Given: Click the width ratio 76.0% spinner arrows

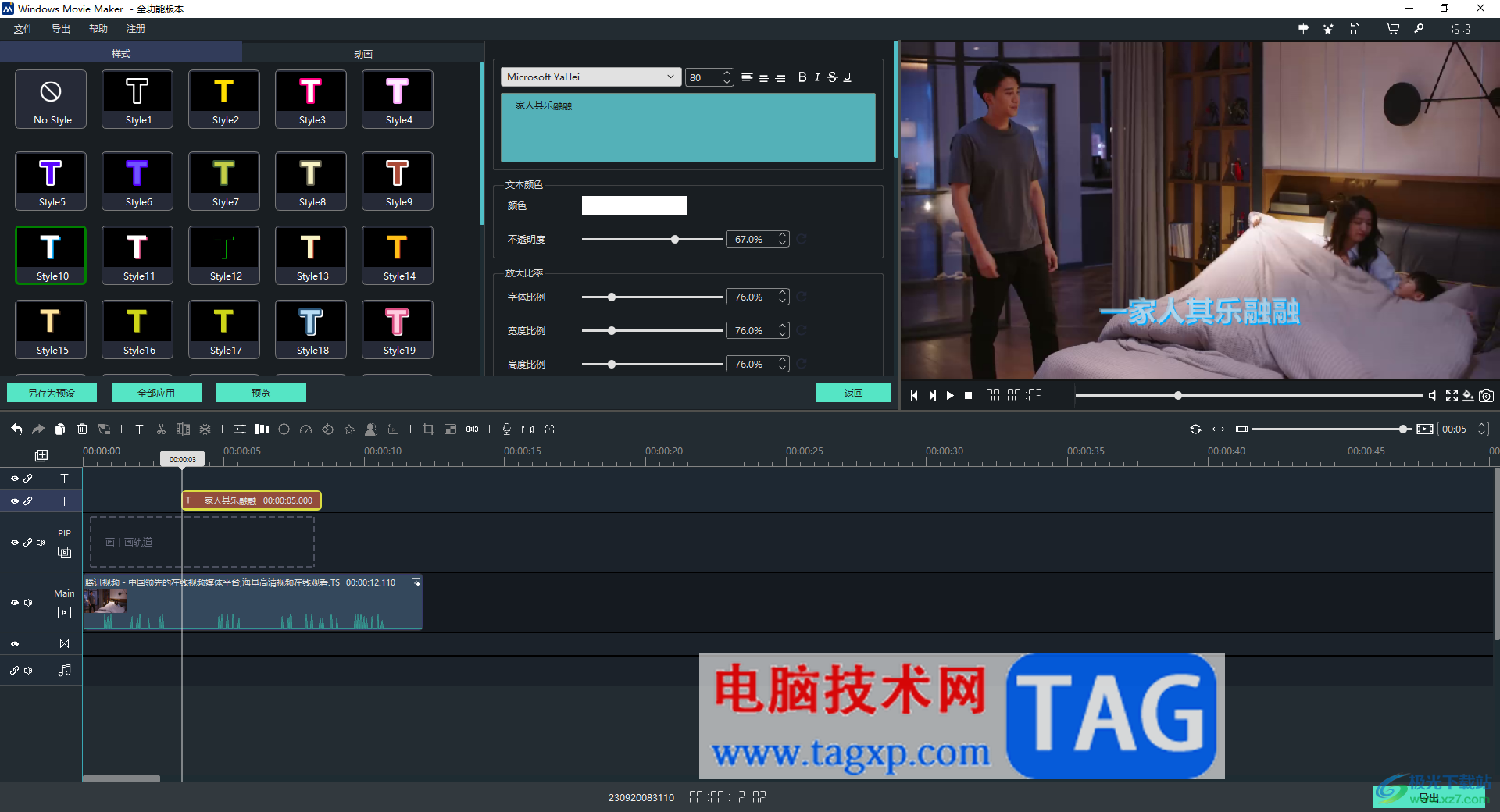Looking at the screenshot, I should (782, 330).
